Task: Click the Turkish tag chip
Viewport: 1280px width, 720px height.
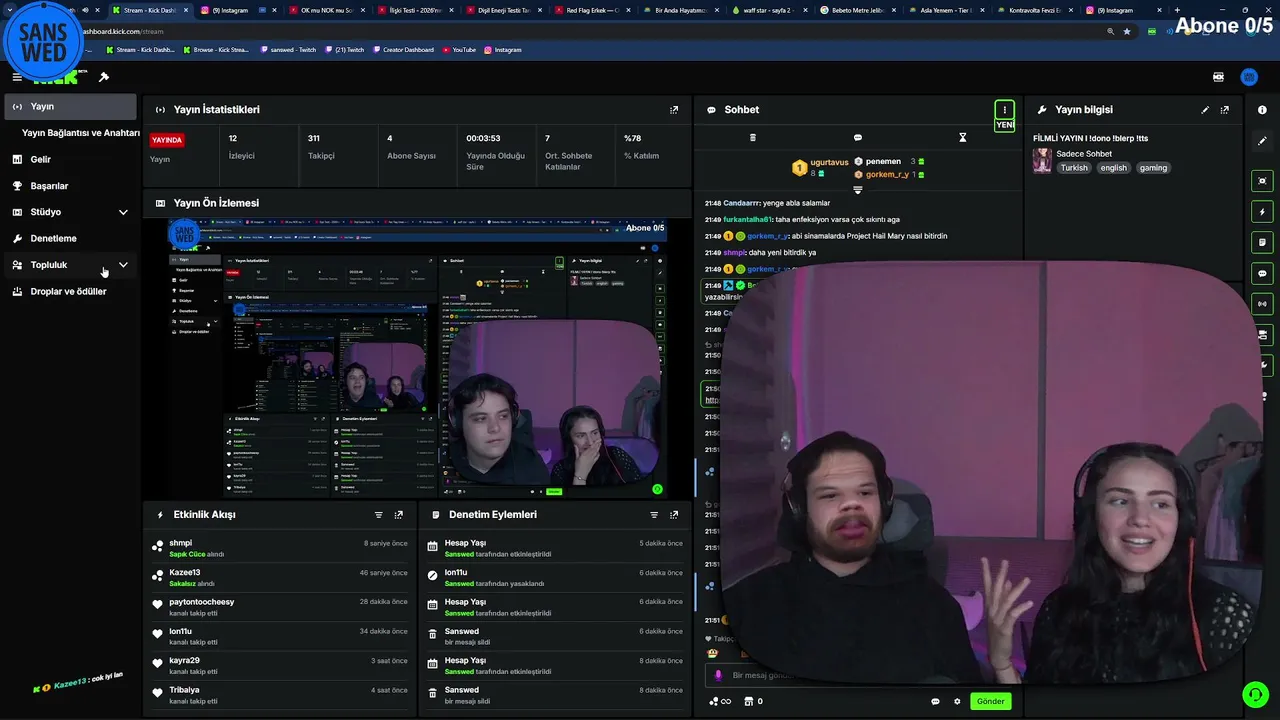Action: tap(1074, 168)
